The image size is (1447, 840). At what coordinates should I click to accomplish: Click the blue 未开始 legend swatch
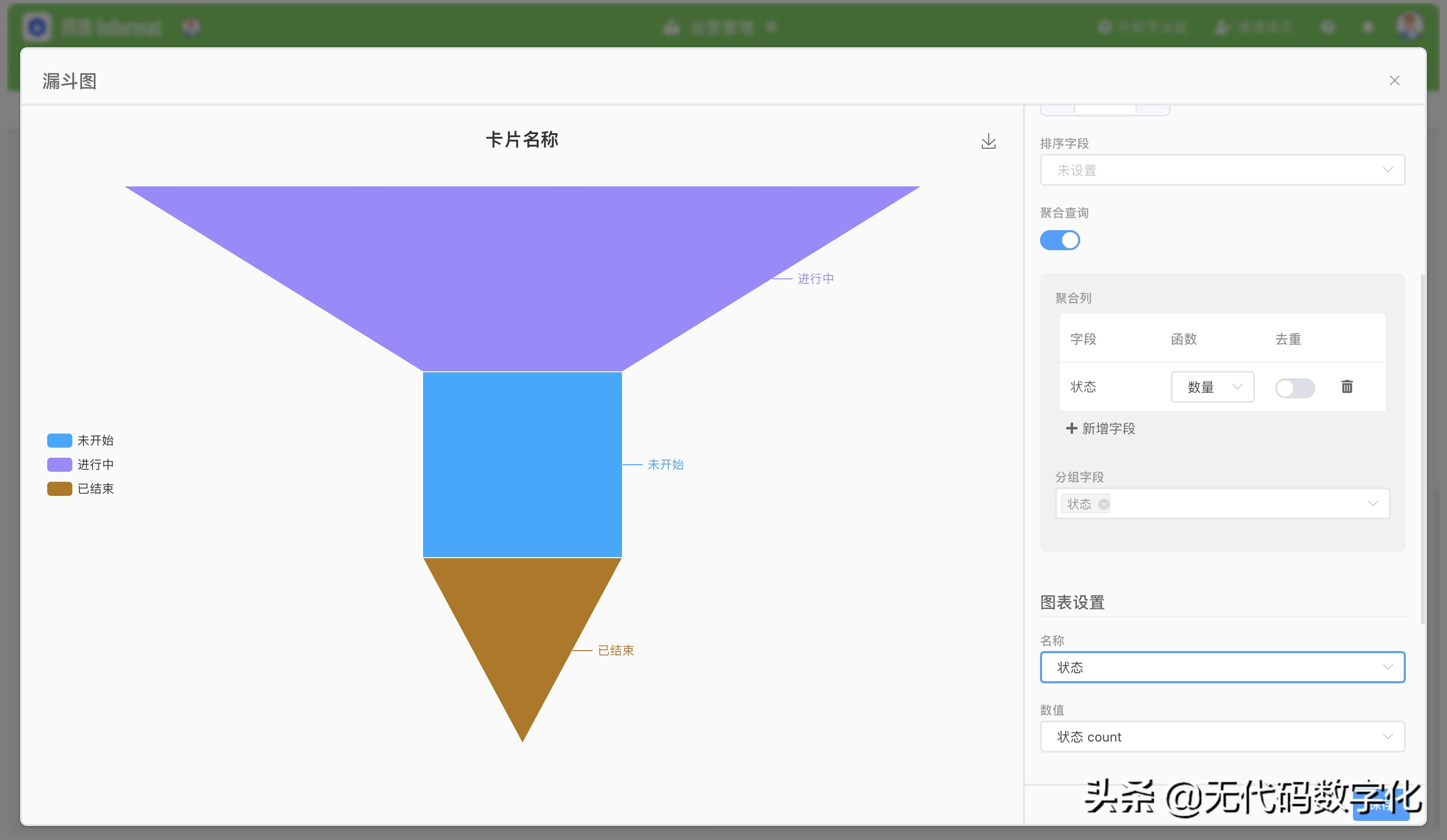pyautogui.click(x=59, y=441)
